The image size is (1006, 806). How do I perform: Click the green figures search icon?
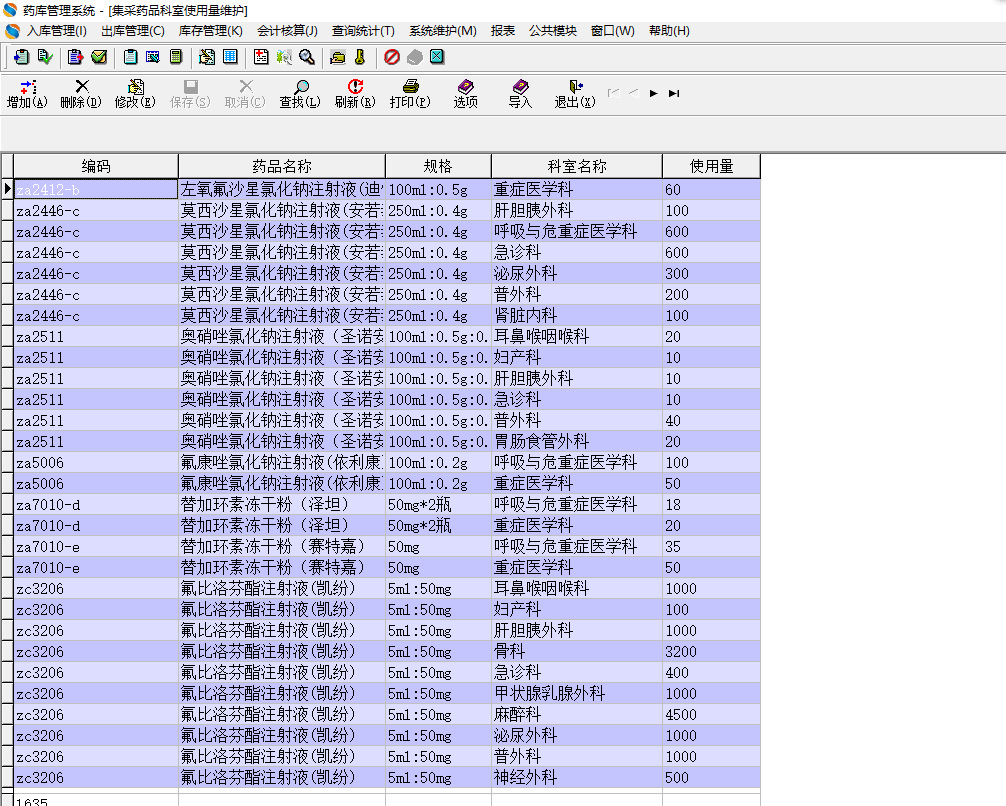pos(284,57)
